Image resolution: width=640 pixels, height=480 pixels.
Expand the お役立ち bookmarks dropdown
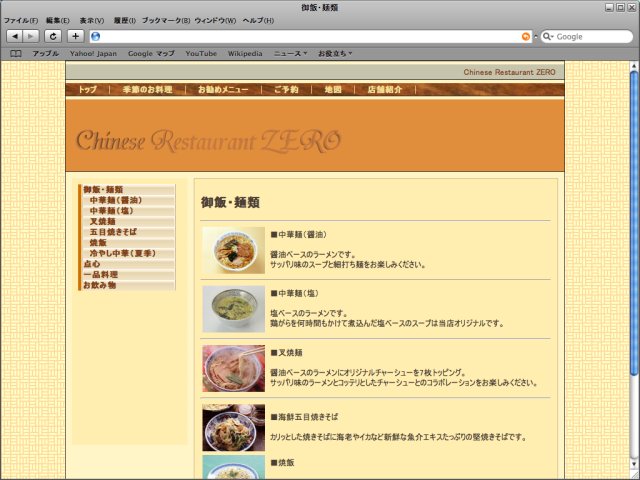click(x=335, y=53)
